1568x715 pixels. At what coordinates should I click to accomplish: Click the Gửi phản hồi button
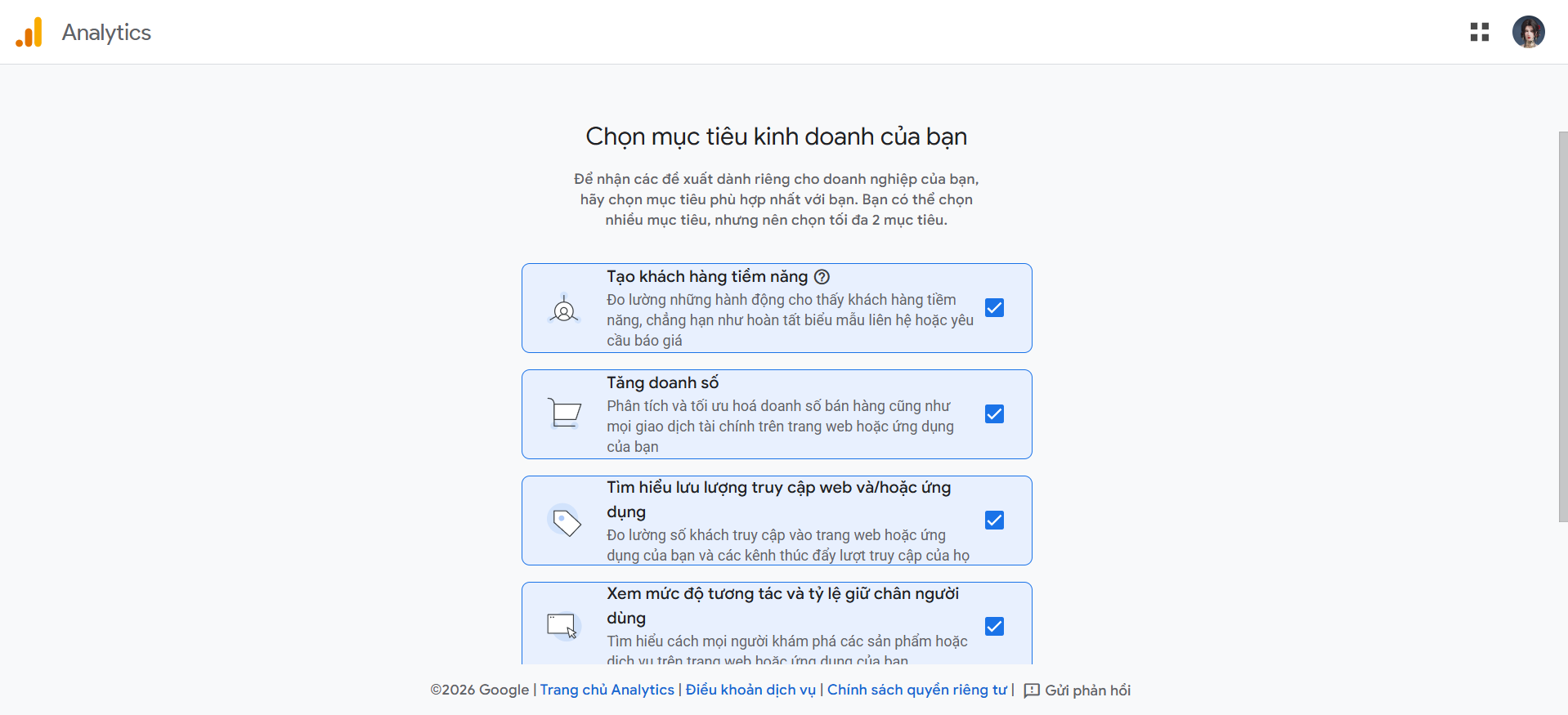pos(1086,690)
